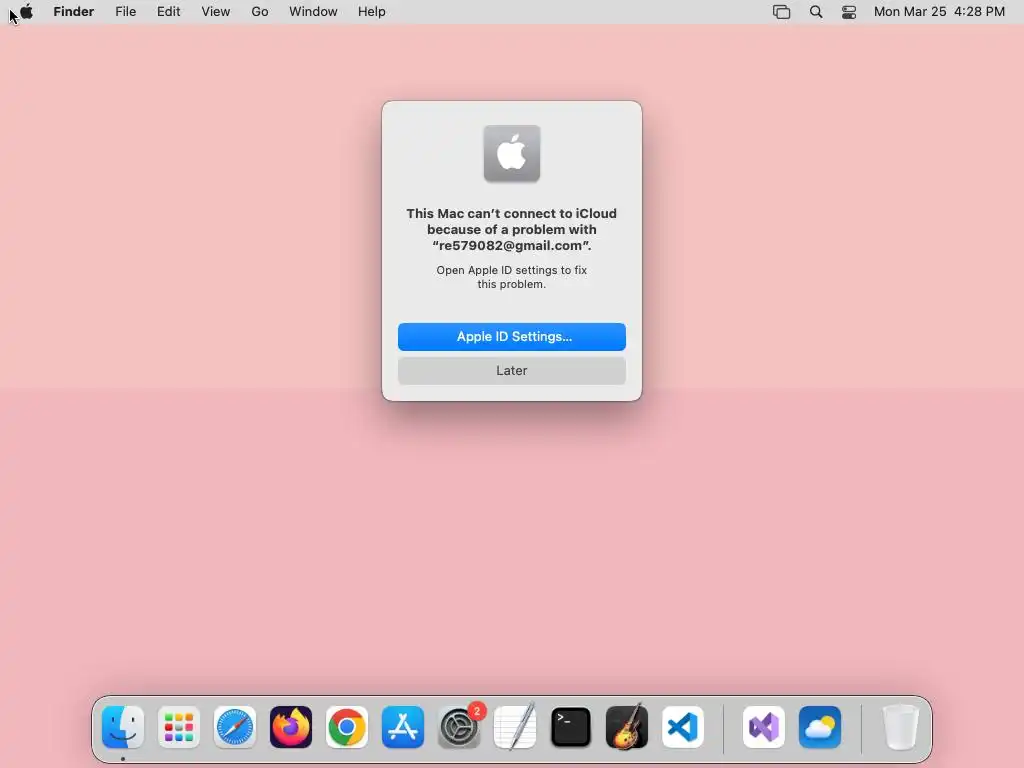
Task: Open Terminal from the Dock
Action: coord(571,727)
